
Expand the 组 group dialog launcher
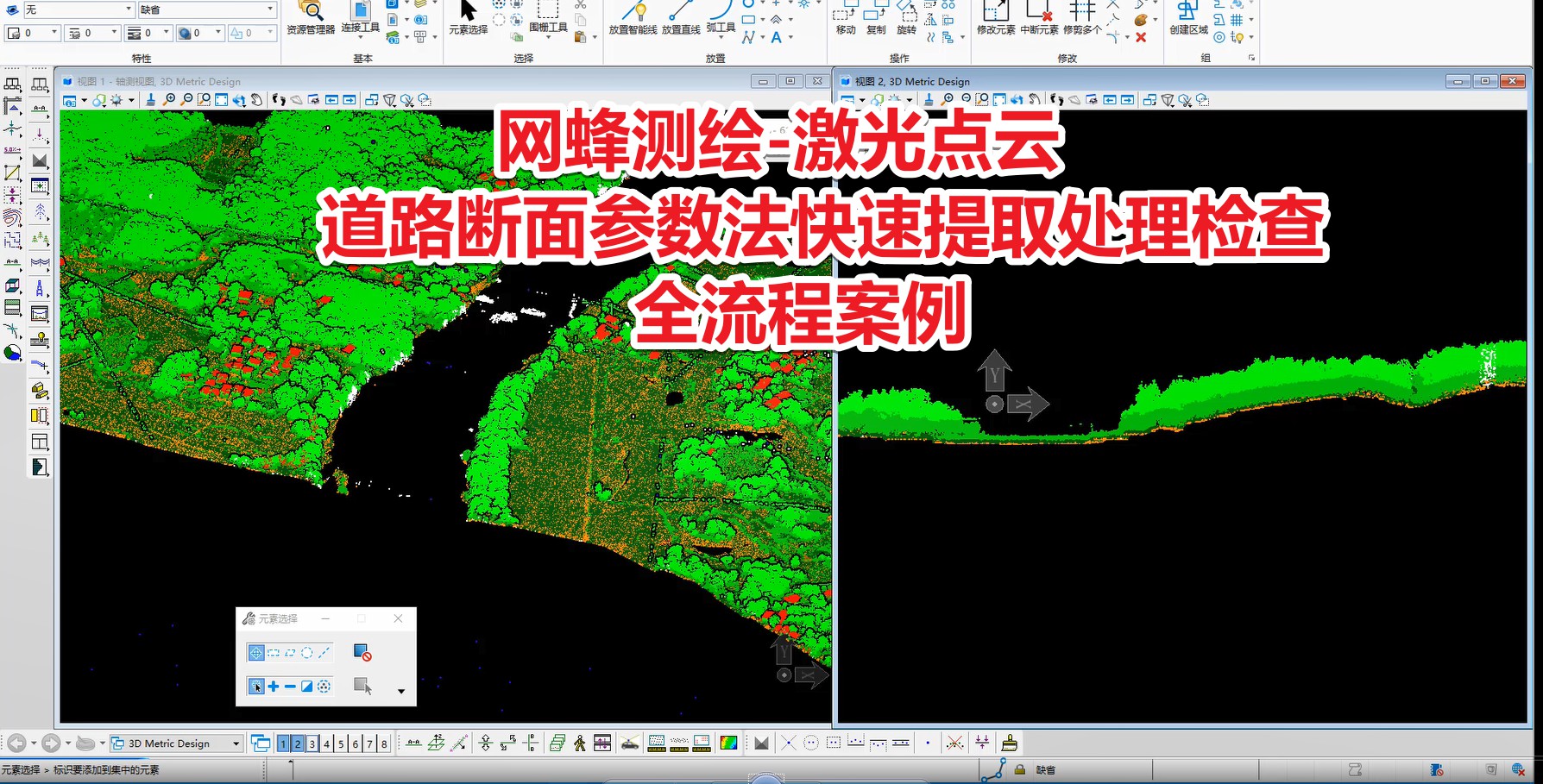point(1251,59)
